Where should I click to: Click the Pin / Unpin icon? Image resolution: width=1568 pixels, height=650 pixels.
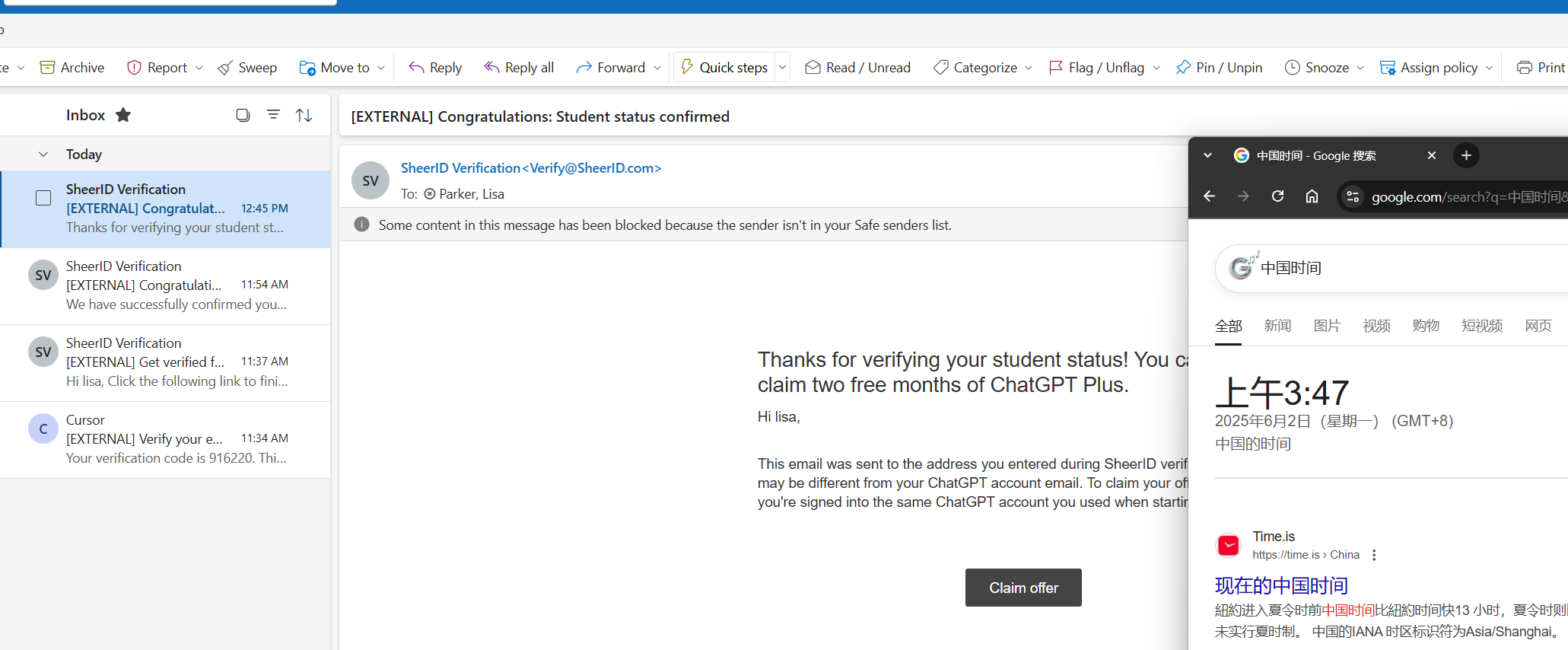point(1183,68)
